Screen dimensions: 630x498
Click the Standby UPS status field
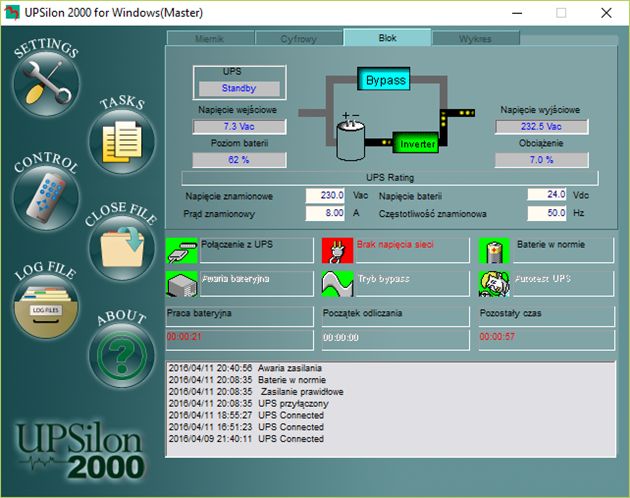[x=239, y=88]
